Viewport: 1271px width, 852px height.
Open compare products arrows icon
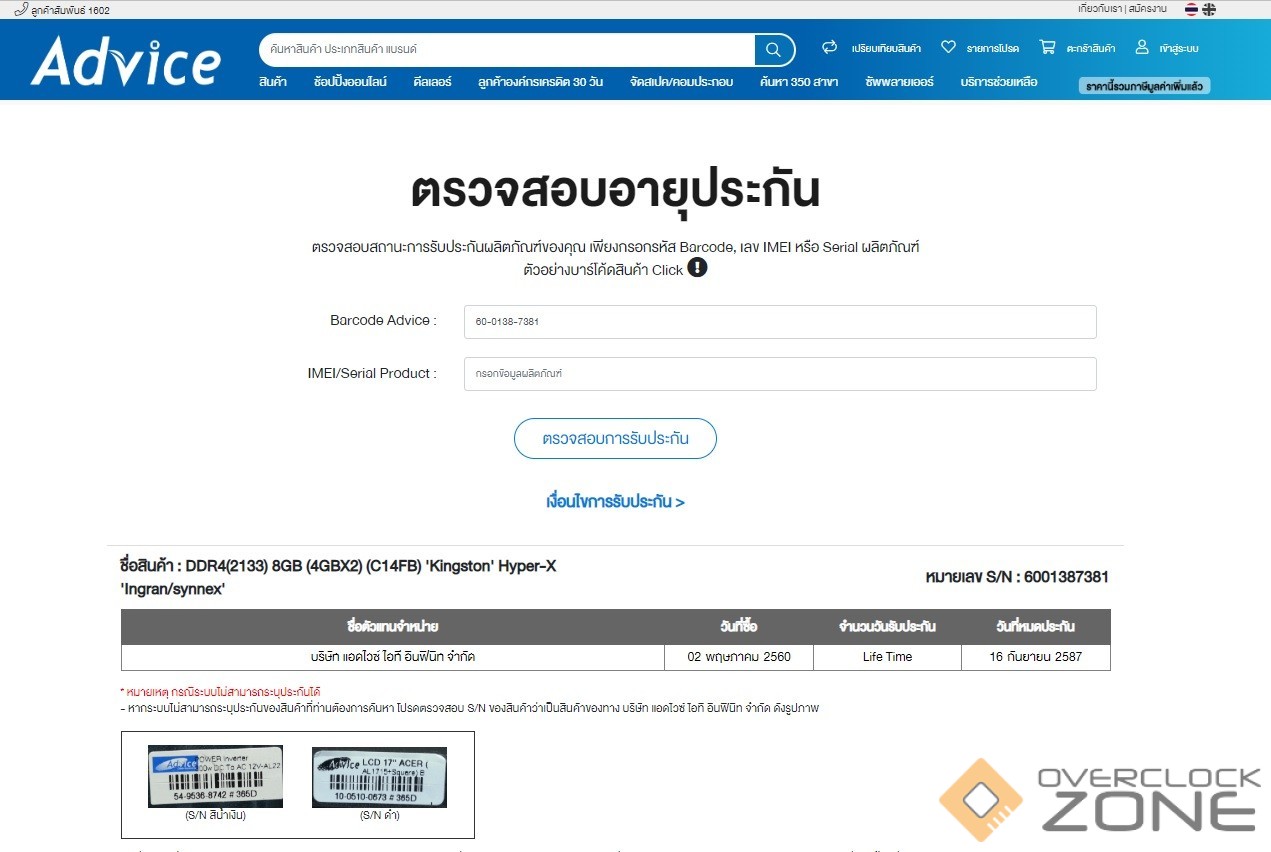coord(829,47)
